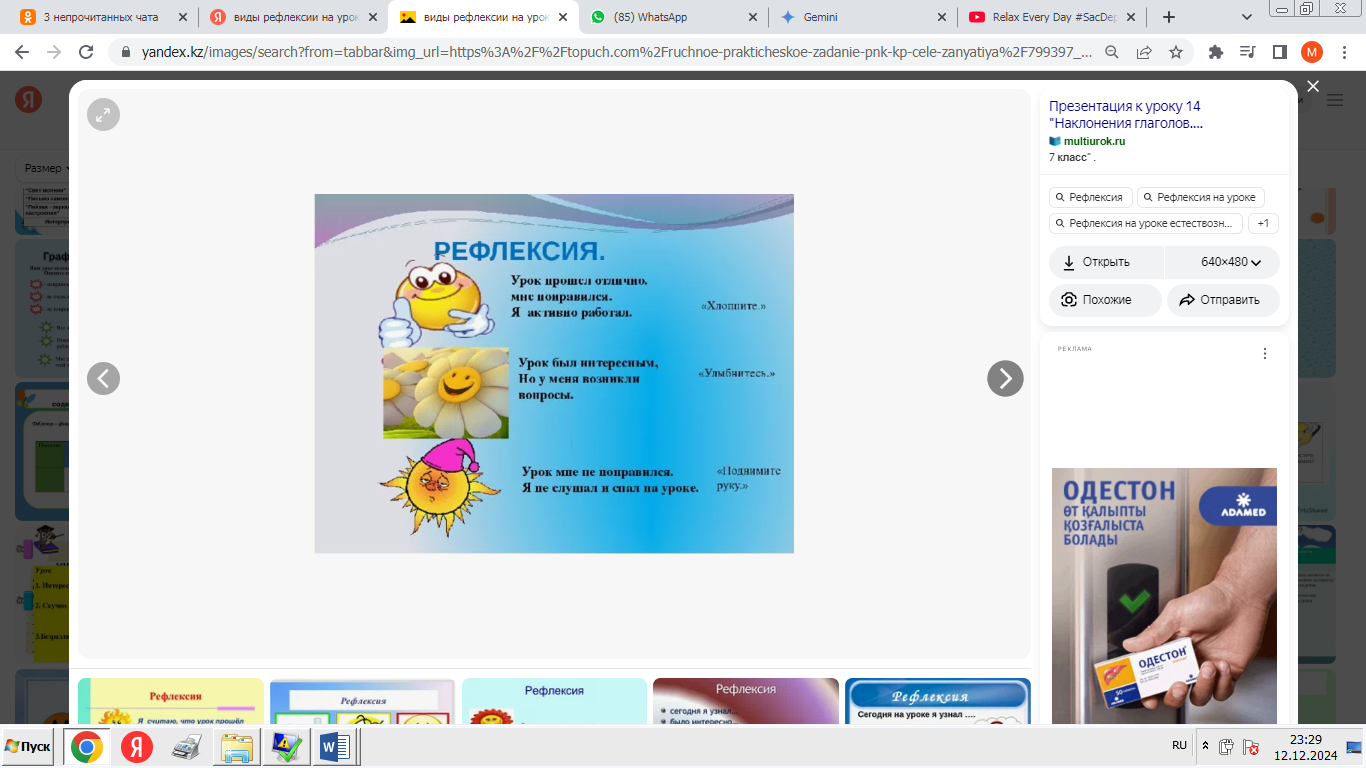Select the Рефлексия на уроке tag

(x=1200, y=197)
